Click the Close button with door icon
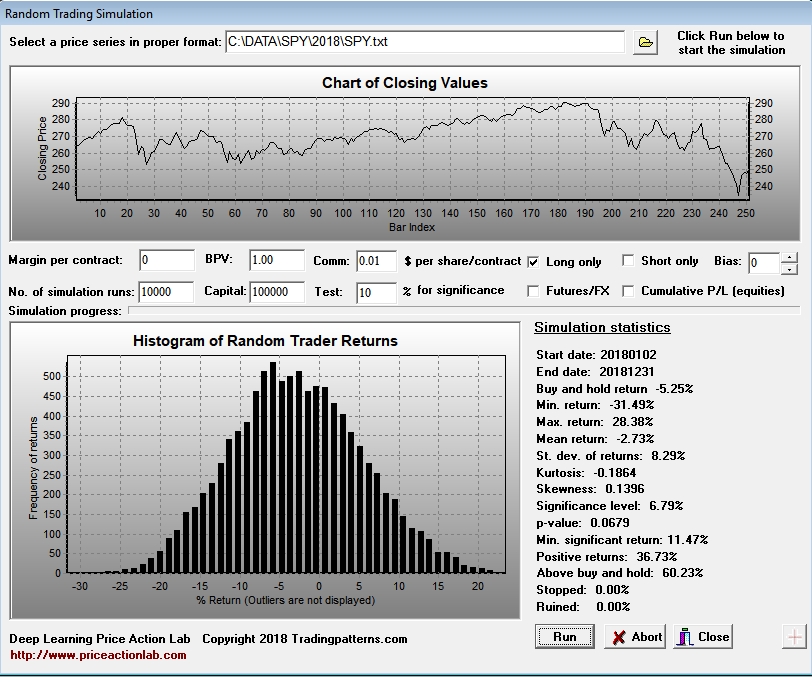 [703, 637]
